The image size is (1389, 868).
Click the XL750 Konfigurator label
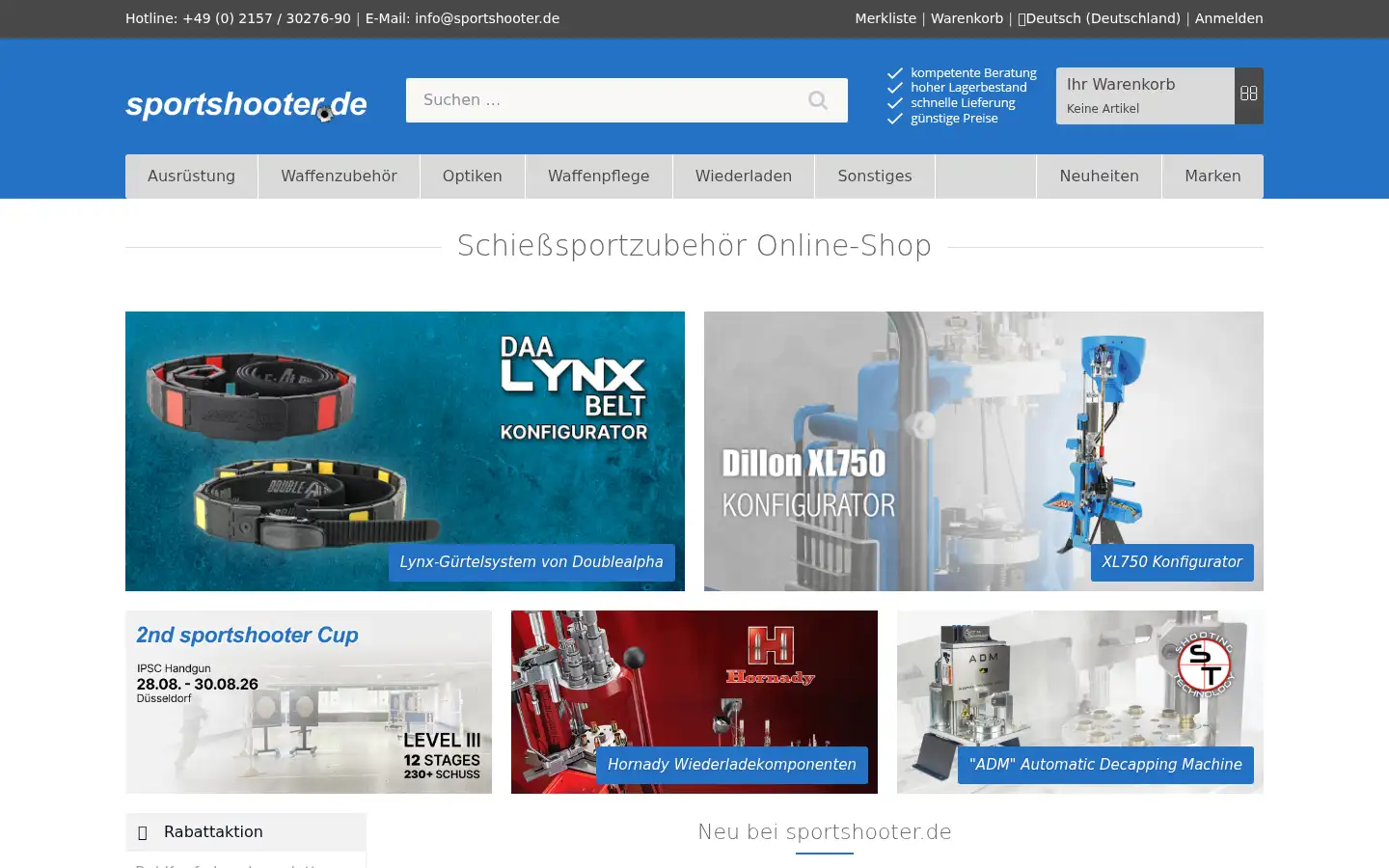[1172, 562]
